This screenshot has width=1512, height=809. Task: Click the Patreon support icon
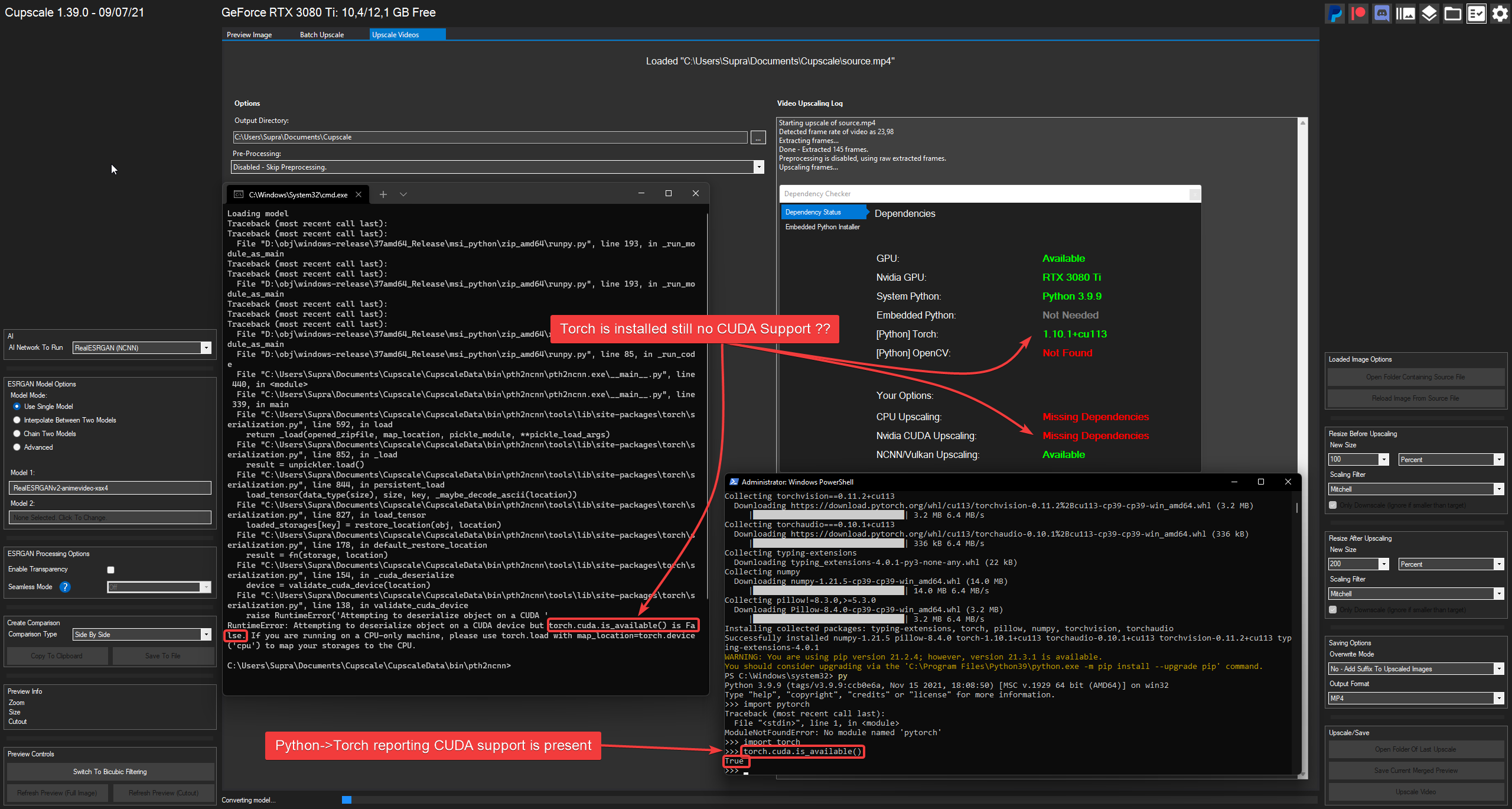tap(1358, 13)
